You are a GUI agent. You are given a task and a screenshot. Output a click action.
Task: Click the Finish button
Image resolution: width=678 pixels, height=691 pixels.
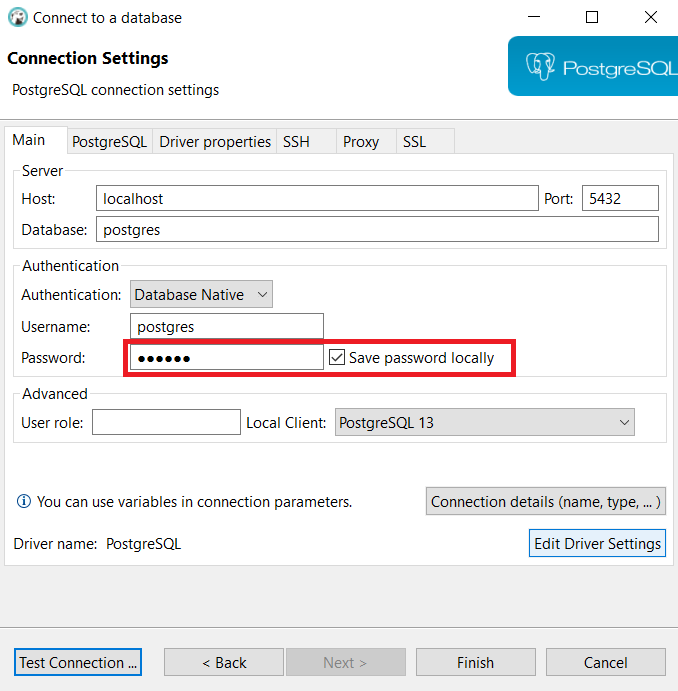click(475, 662)
